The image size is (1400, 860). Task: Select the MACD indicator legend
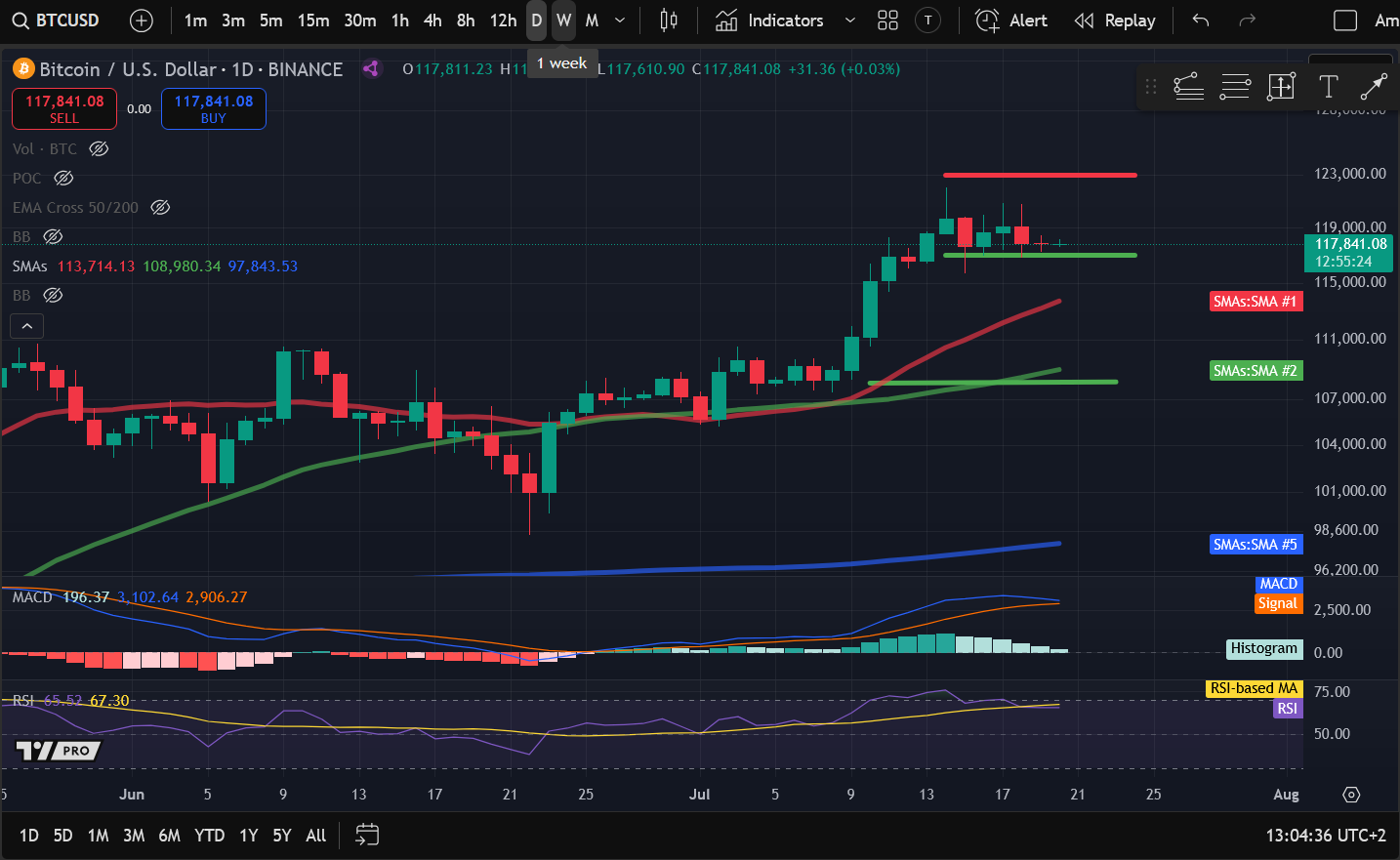pyautogui.click(x=32, y=596)
